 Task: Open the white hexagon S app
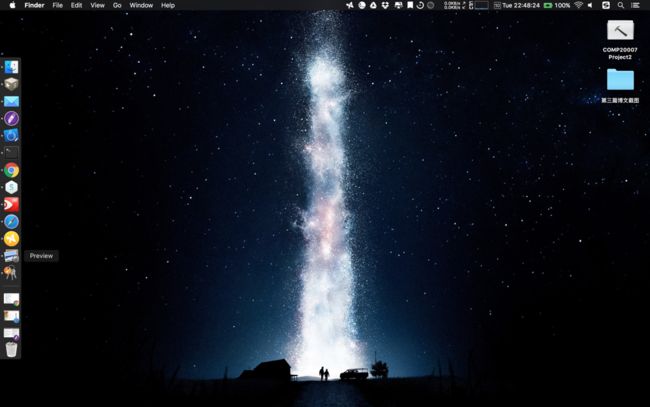11,187
